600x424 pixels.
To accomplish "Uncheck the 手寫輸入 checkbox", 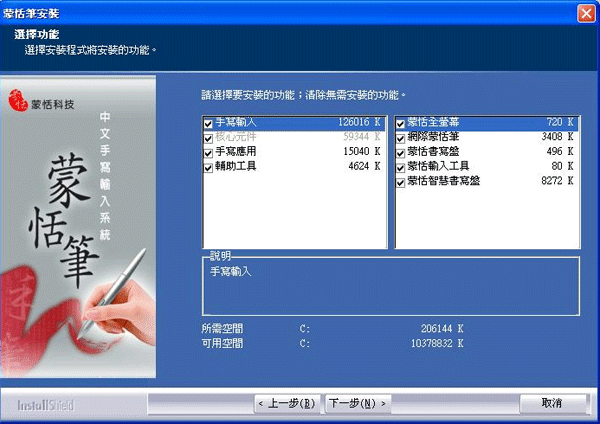I will (x=208, y=124).
